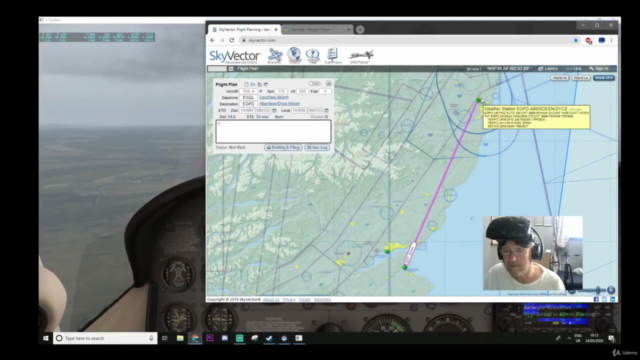
Task: Click the fourth flight plan toolbar icon
Action: [x=266, y=84]
